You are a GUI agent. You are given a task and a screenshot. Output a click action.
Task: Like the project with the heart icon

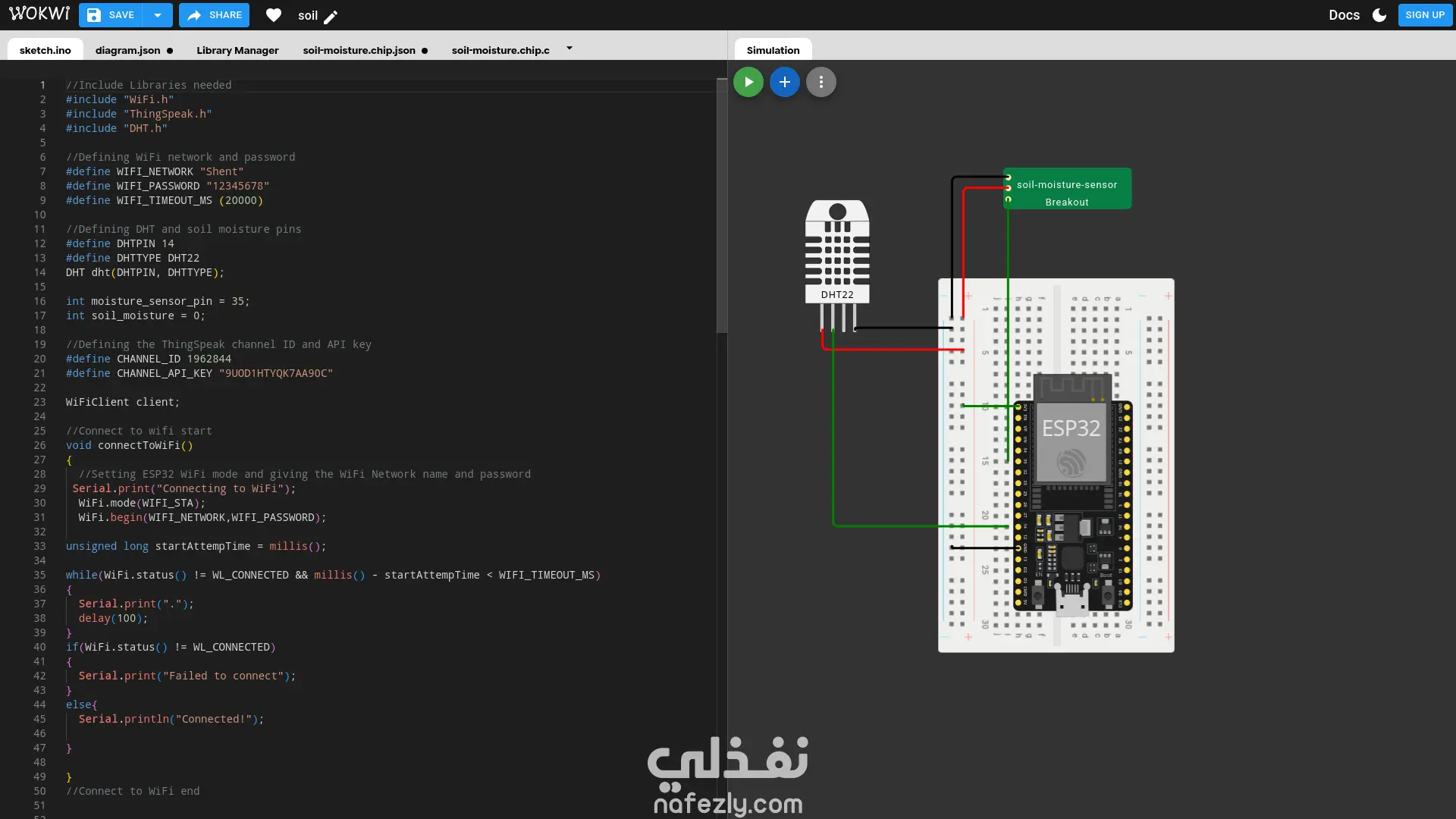coord(274,15)
